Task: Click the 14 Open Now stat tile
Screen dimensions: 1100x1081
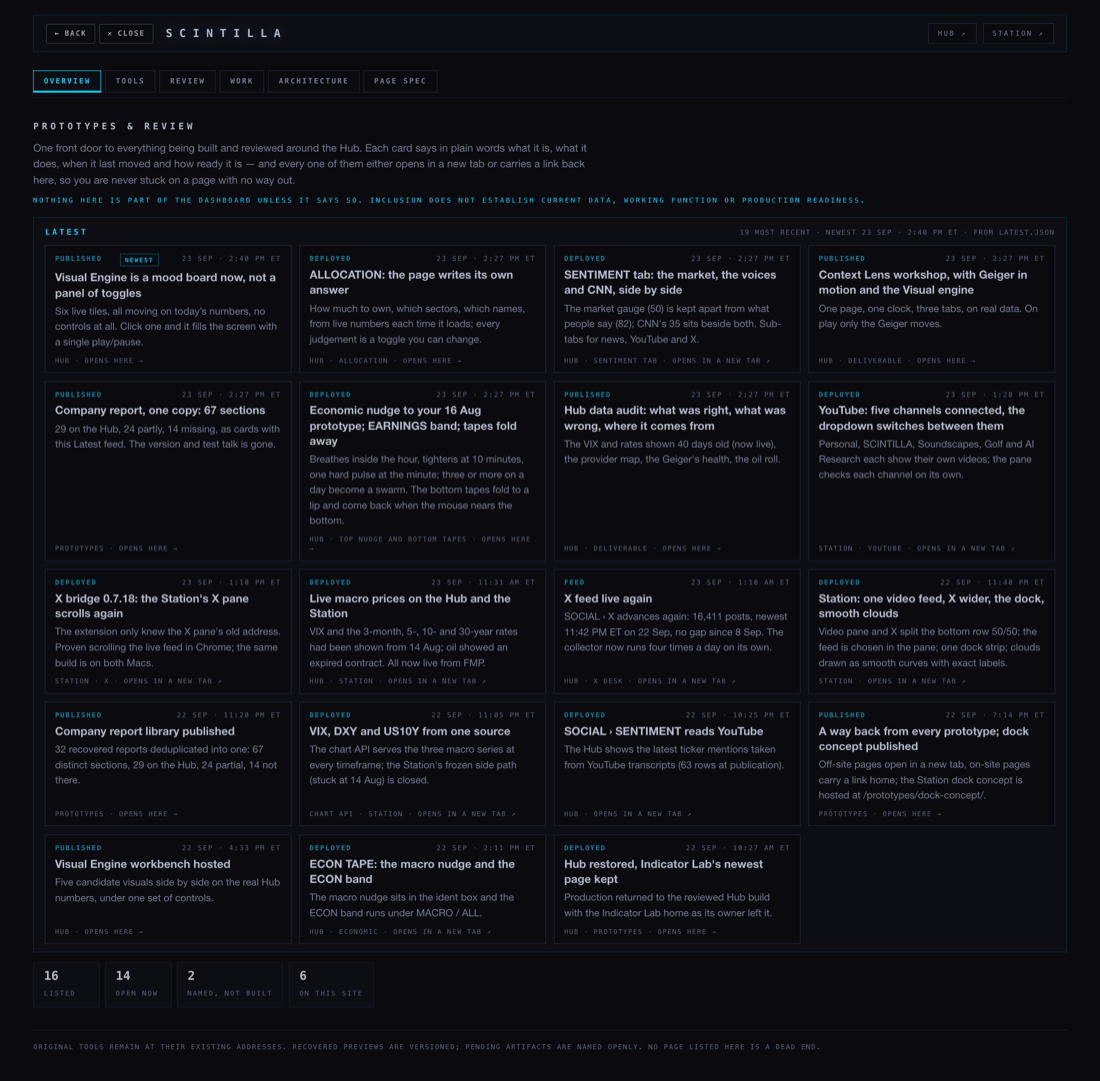Action: click(x=138, y=985)
